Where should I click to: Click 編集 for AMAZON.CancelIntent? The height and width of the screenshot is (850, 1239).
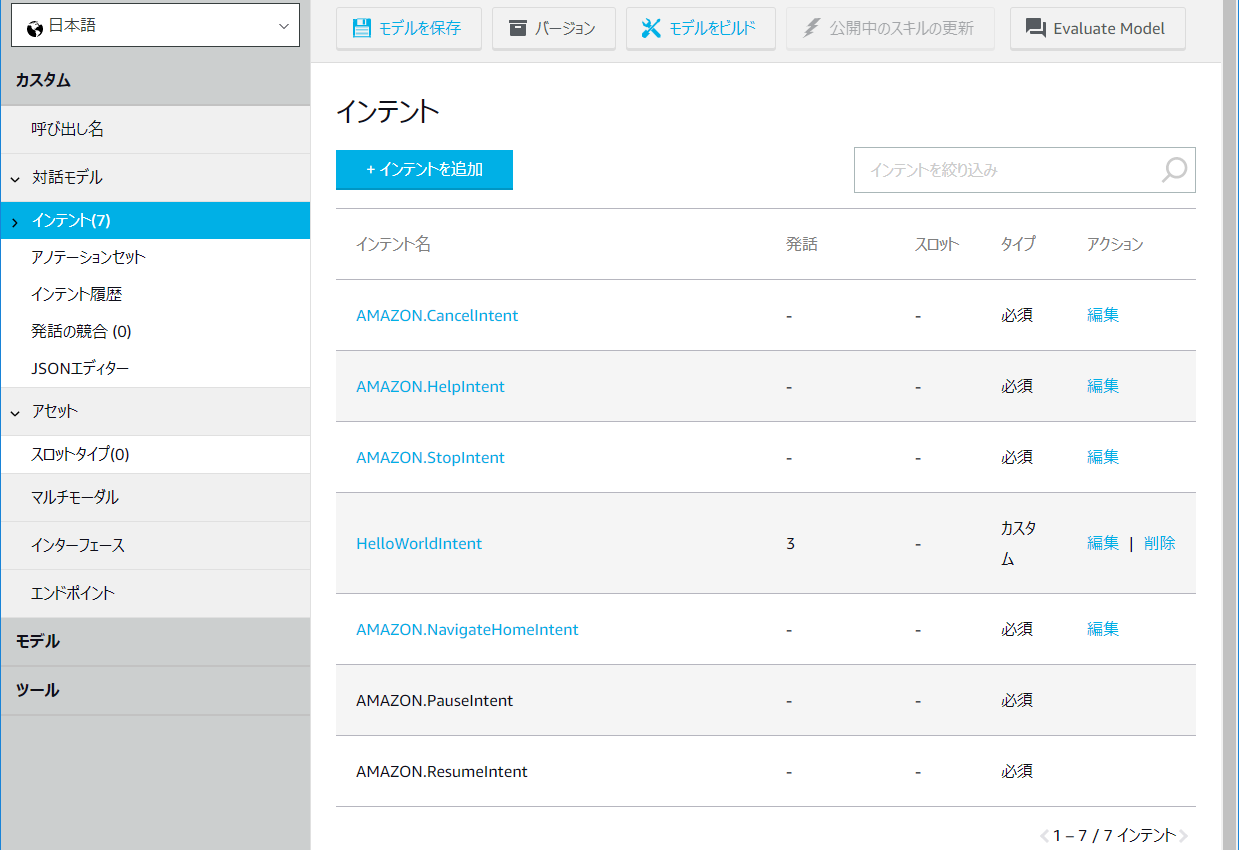click(x=1103, y=314)
